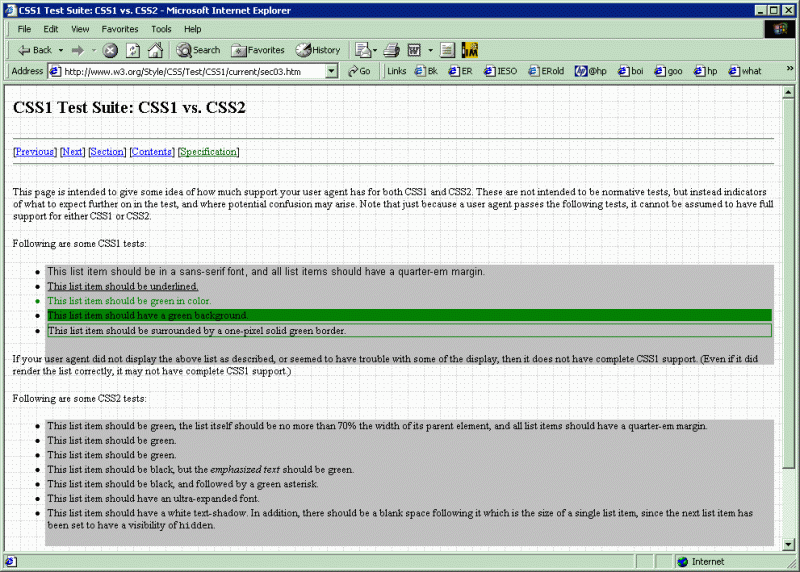Click the vertical scrollbar thumb
Viewport: 800px width, 572px height.
788,283
